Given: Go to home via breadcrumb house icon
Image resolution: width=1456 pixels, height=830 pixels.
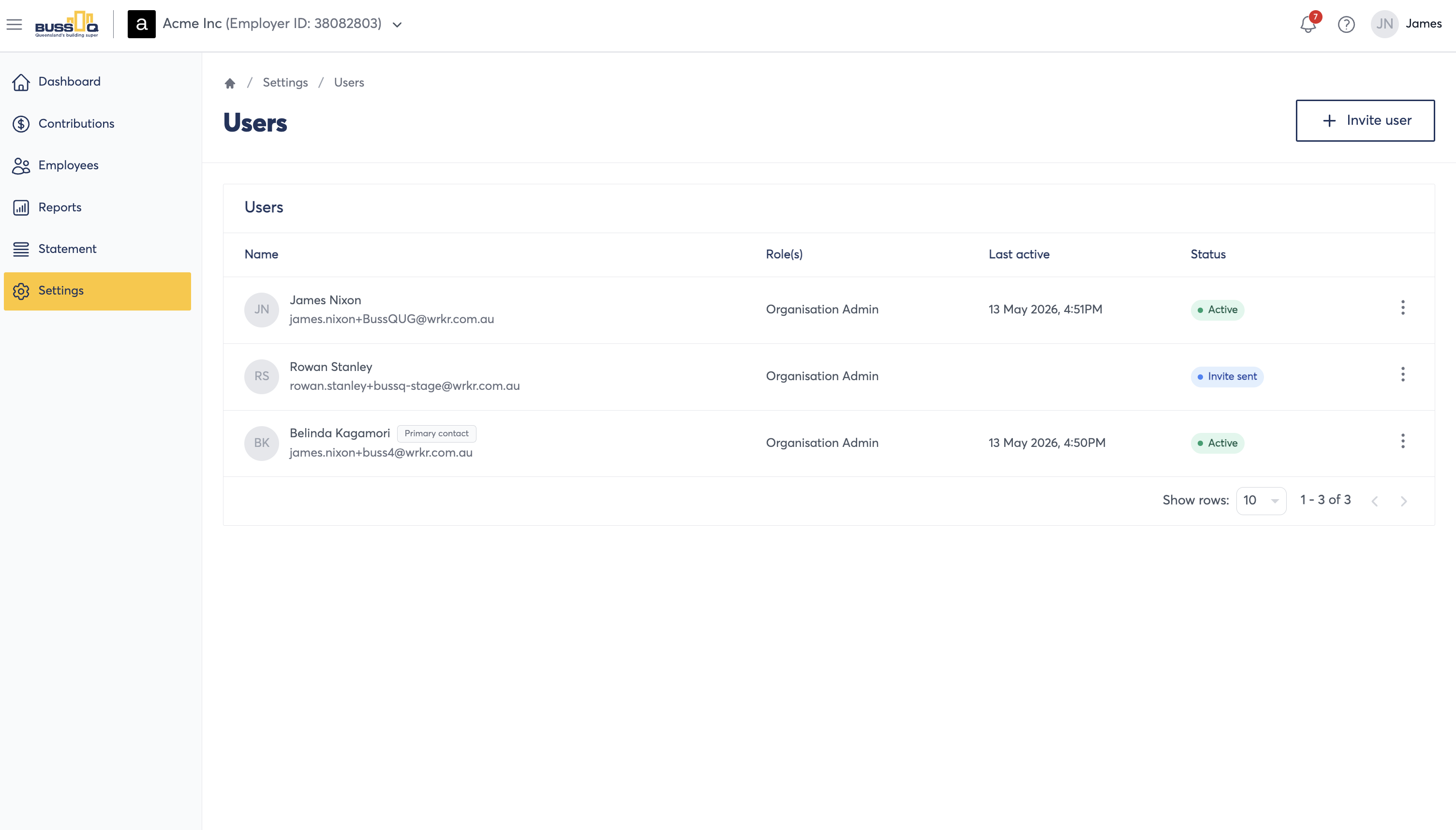Looking at the screenshot, I should point(230,83).
